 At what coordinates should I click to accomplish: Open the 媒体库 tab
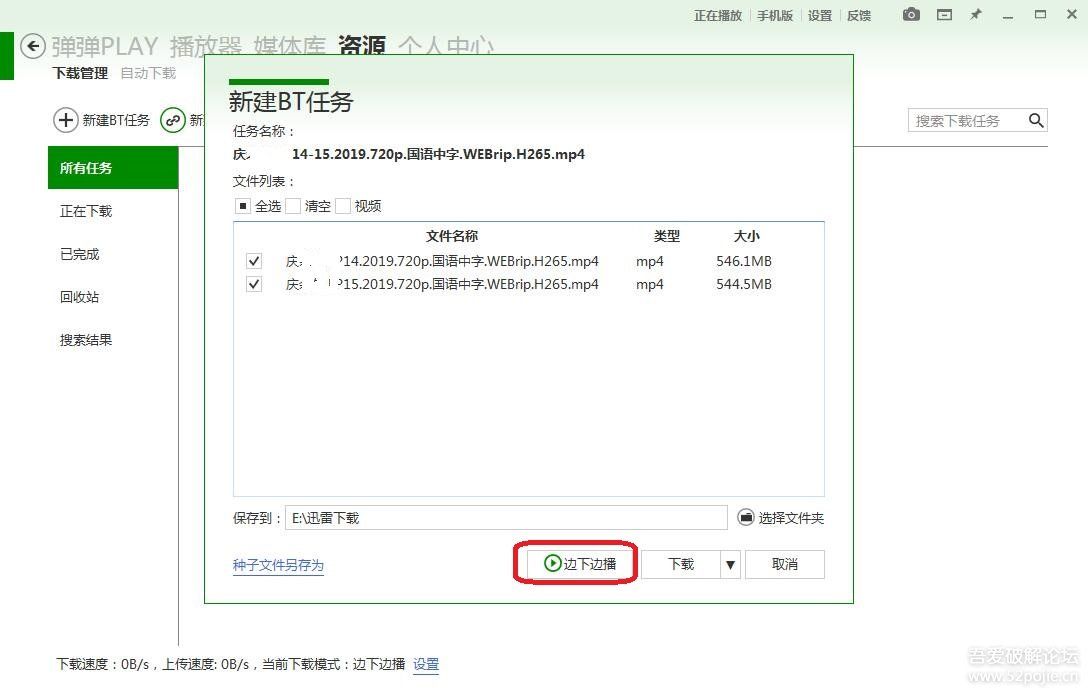click(x=289, y=46)
